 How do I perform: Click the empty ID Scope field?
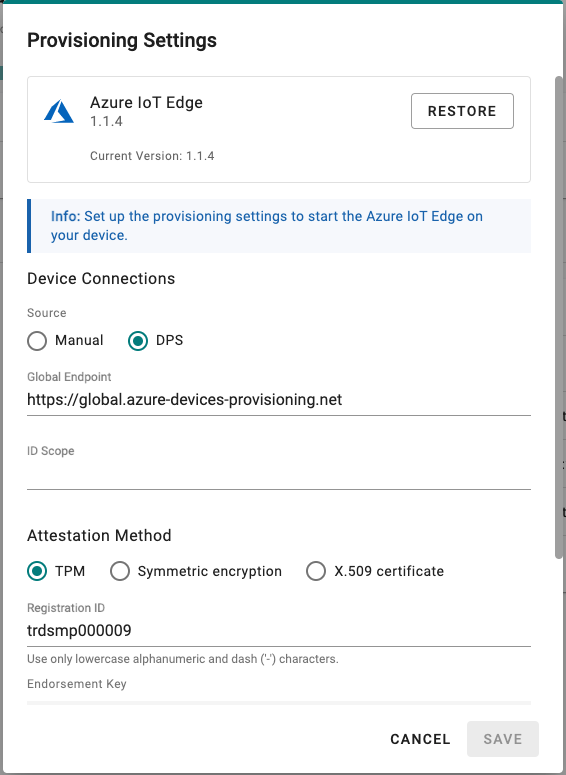click(279, 474)
